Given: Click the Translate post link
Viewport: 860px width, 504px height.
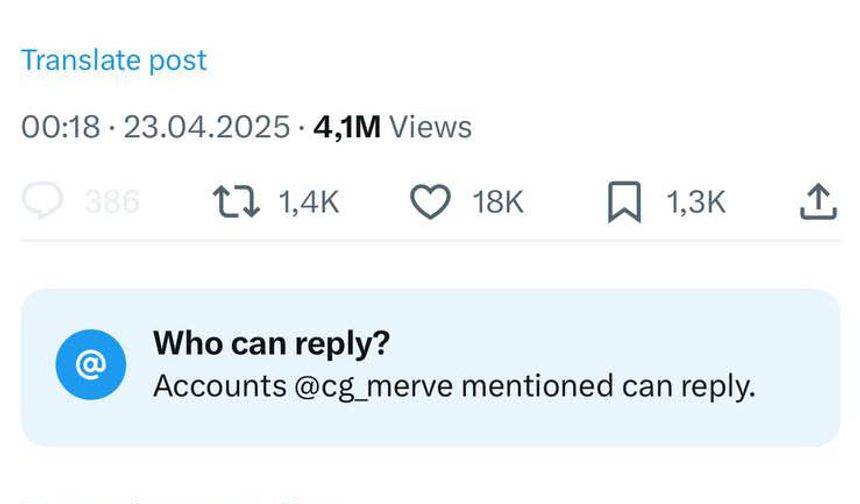Looking at the screenshot, I should click(x=114, y=60).
